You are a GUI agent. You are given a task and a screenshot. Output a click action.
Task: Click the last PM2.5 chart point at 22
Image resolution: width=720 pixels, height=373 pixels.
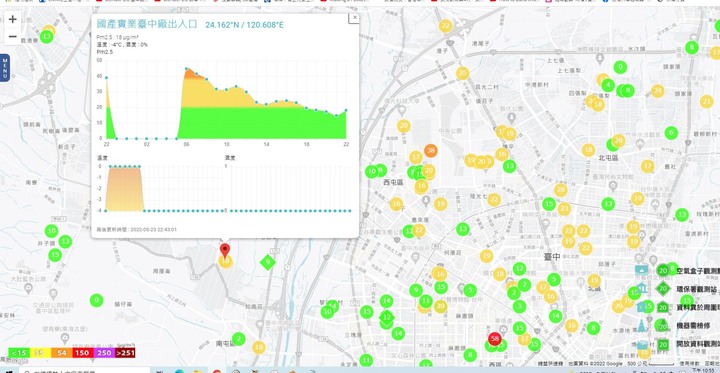click(x=346, y=110)
